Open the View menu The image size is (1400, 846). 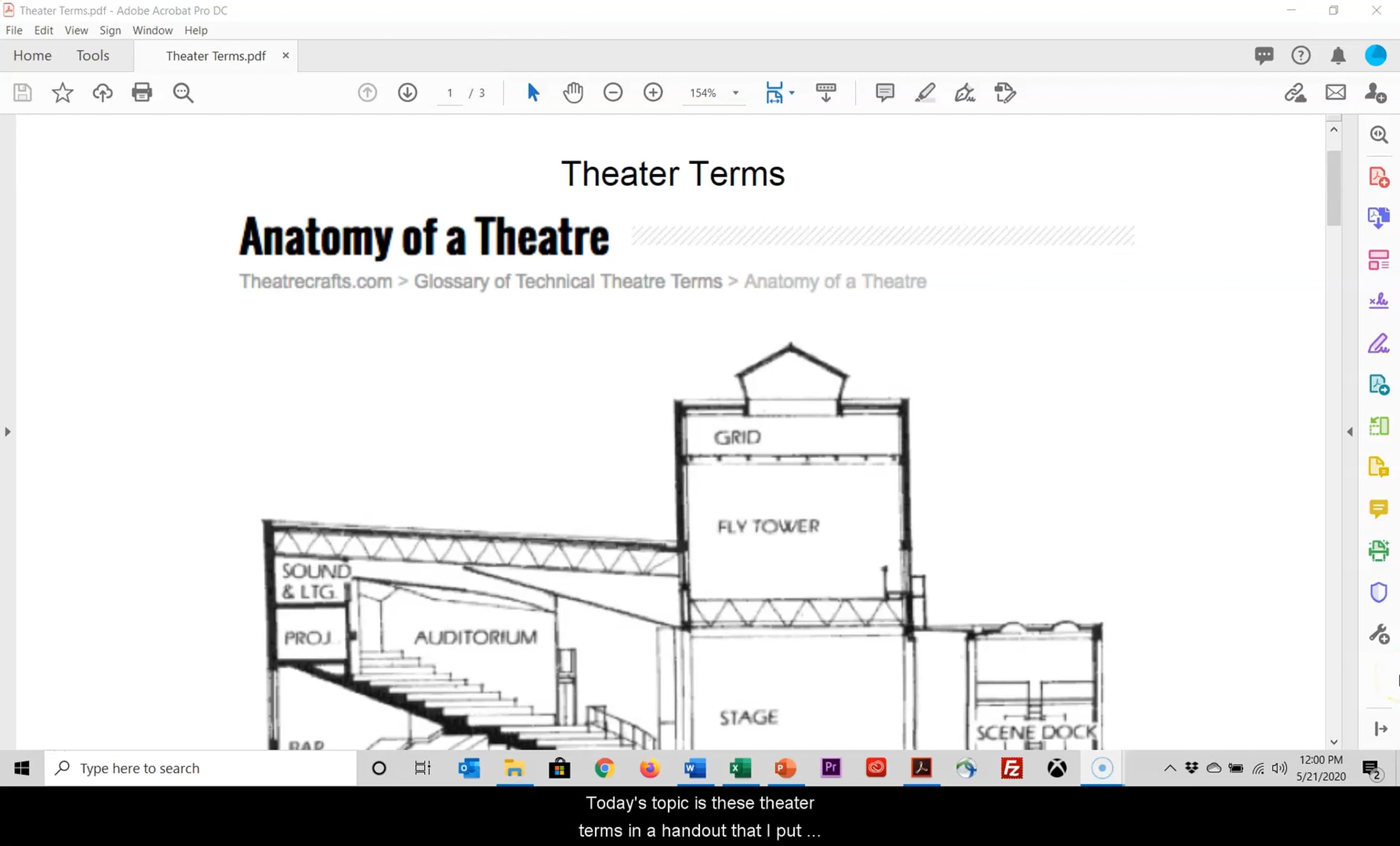point(76,30)
